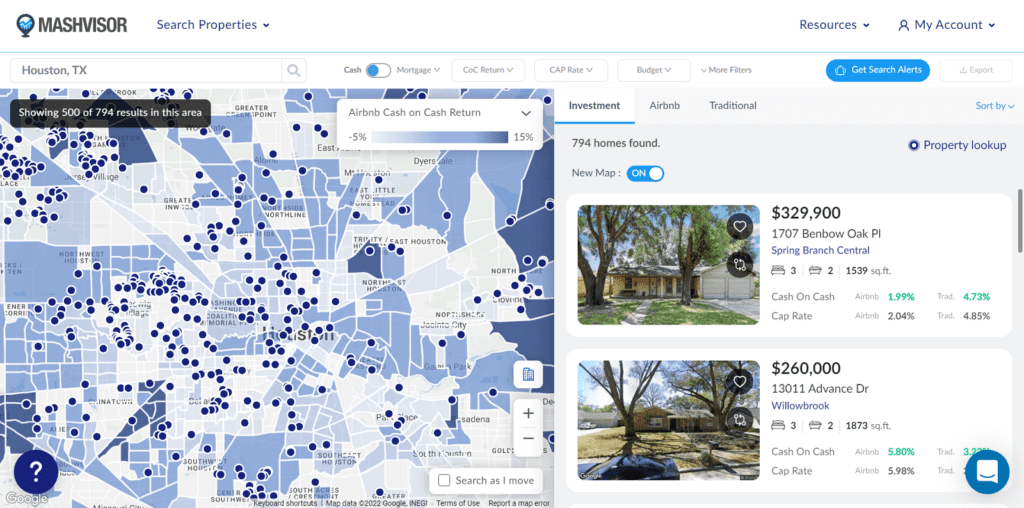Zoom out on the map
Image resolution: width=1024 pixels, height=508 pixels.
point(528,438)
